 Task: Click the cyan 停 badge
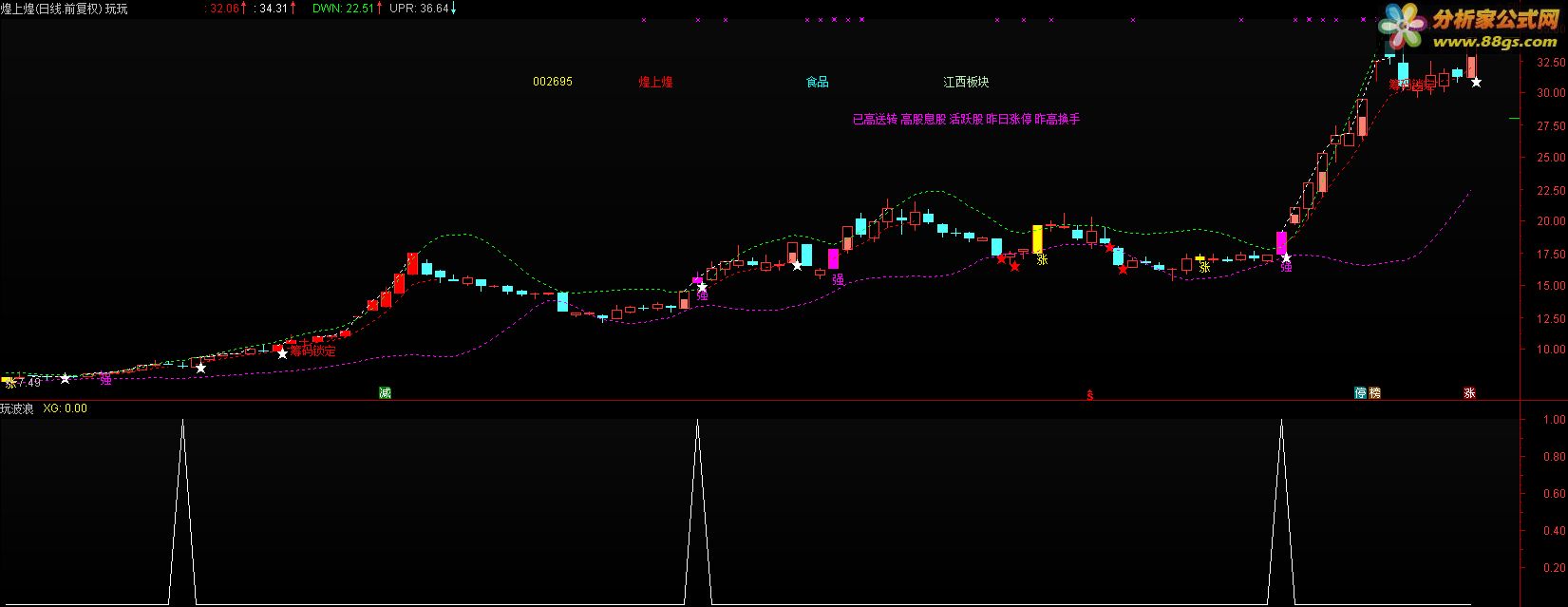click(1360, 392)
